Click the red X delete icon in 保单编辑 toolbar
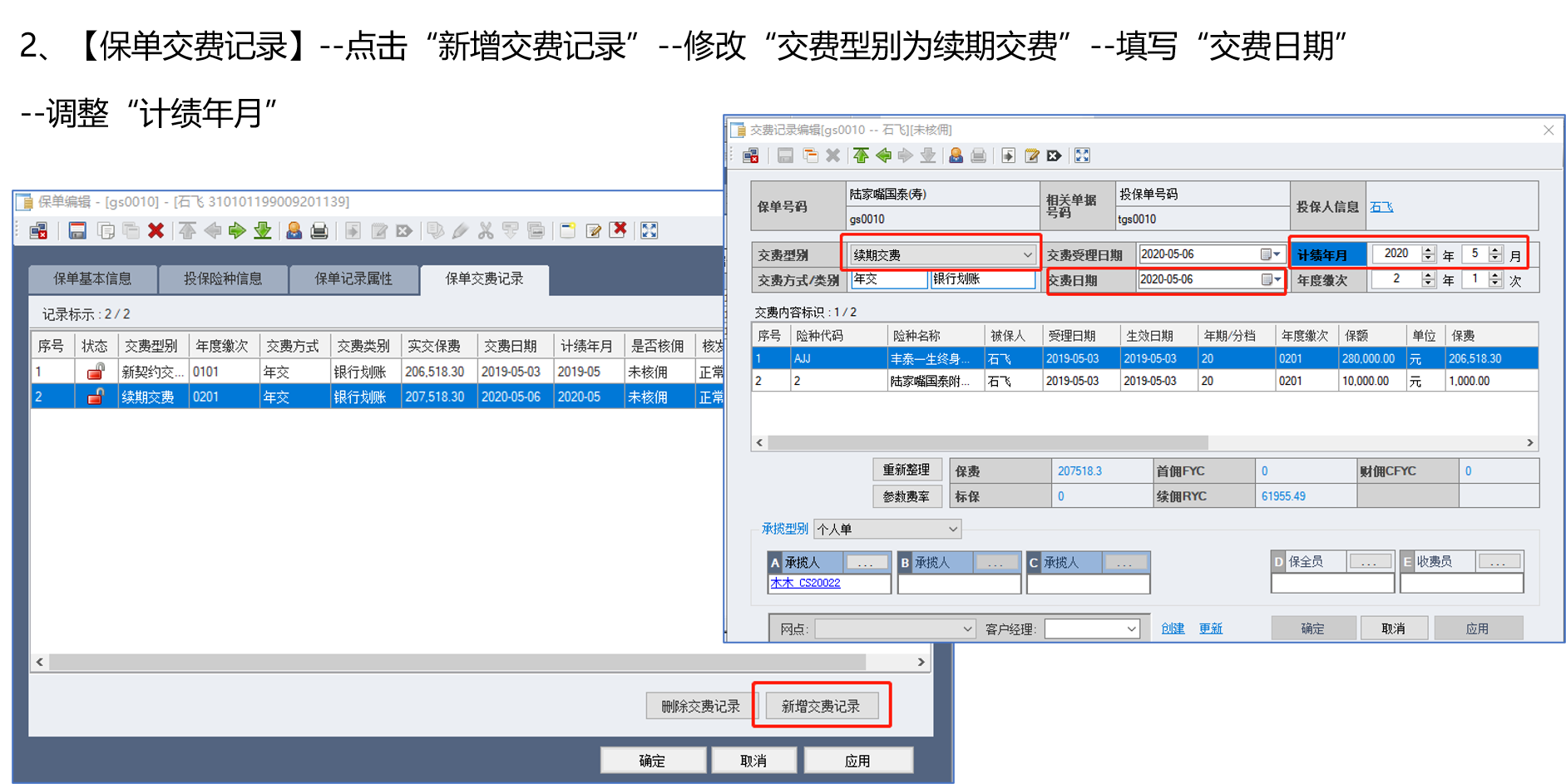The image size is (1566, 784). [156, 231]
